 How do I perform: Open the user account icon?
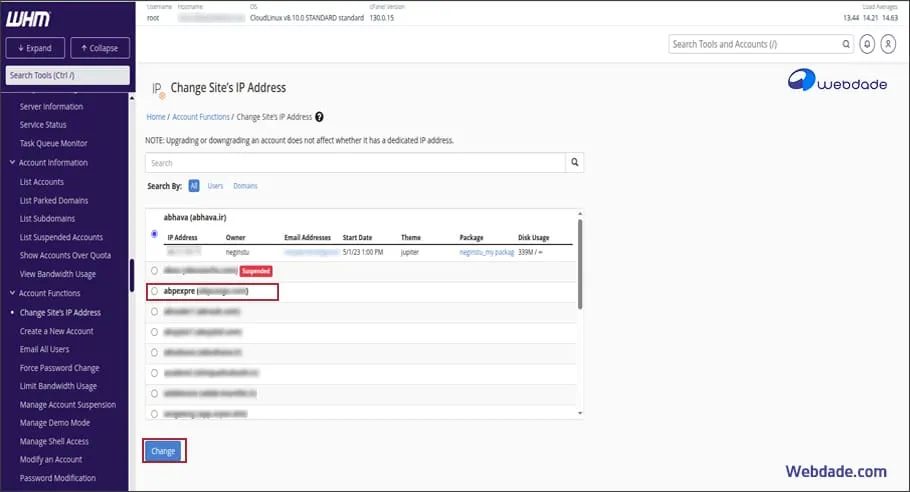(x=888, y=44)
